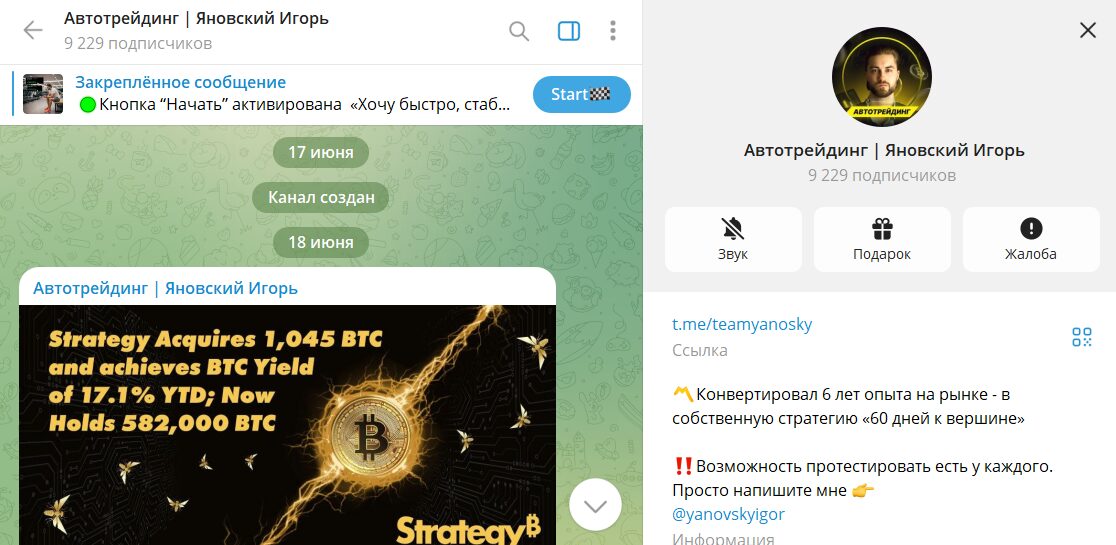Image resolution: width=1116 pixels, height=545 pixels.
Task: Toggle notifications with the Звук button
Action: [x=733, y=239]
